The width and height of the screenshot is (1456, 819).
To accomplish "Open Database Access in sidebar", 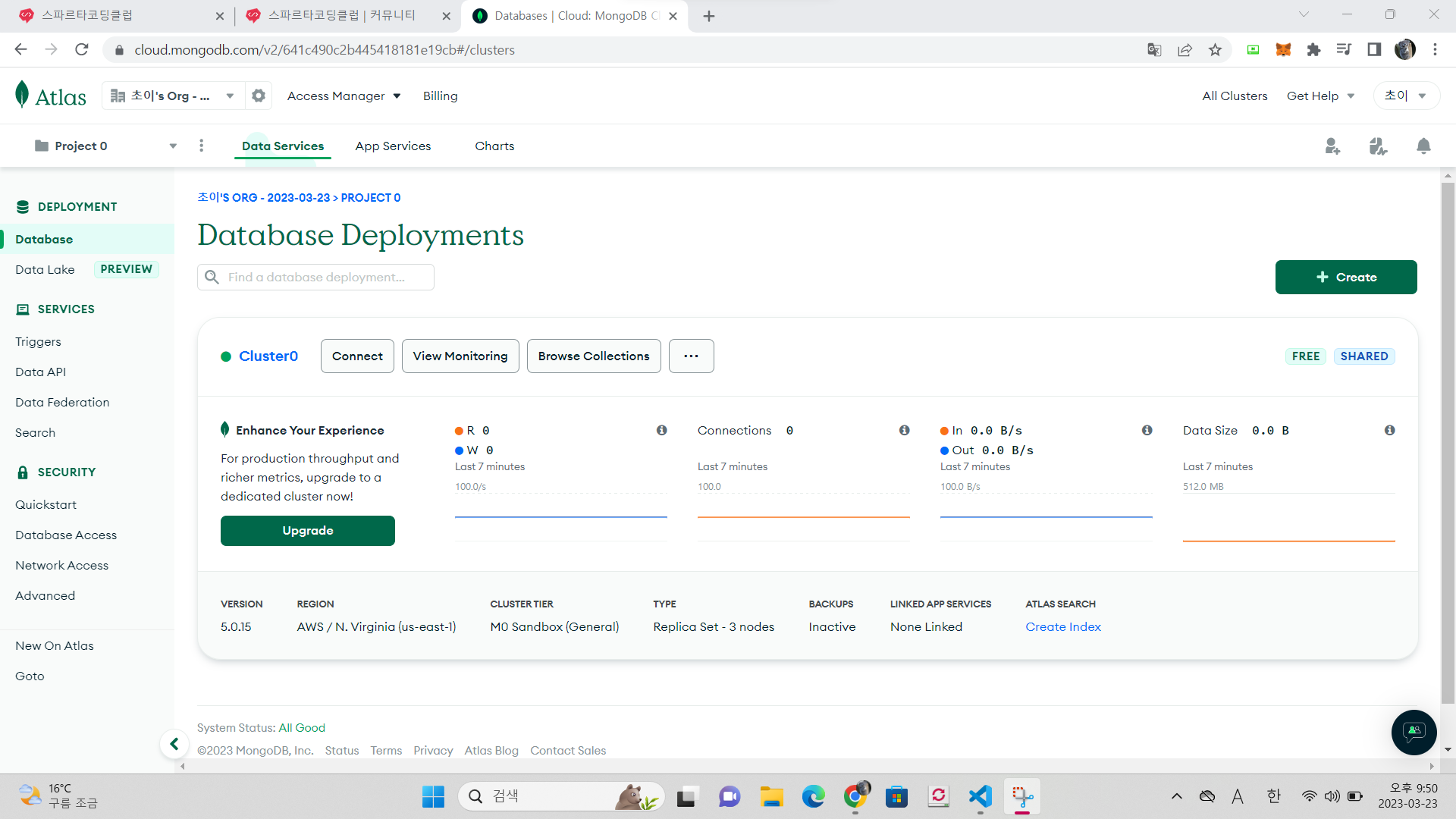I will point(66,535).
